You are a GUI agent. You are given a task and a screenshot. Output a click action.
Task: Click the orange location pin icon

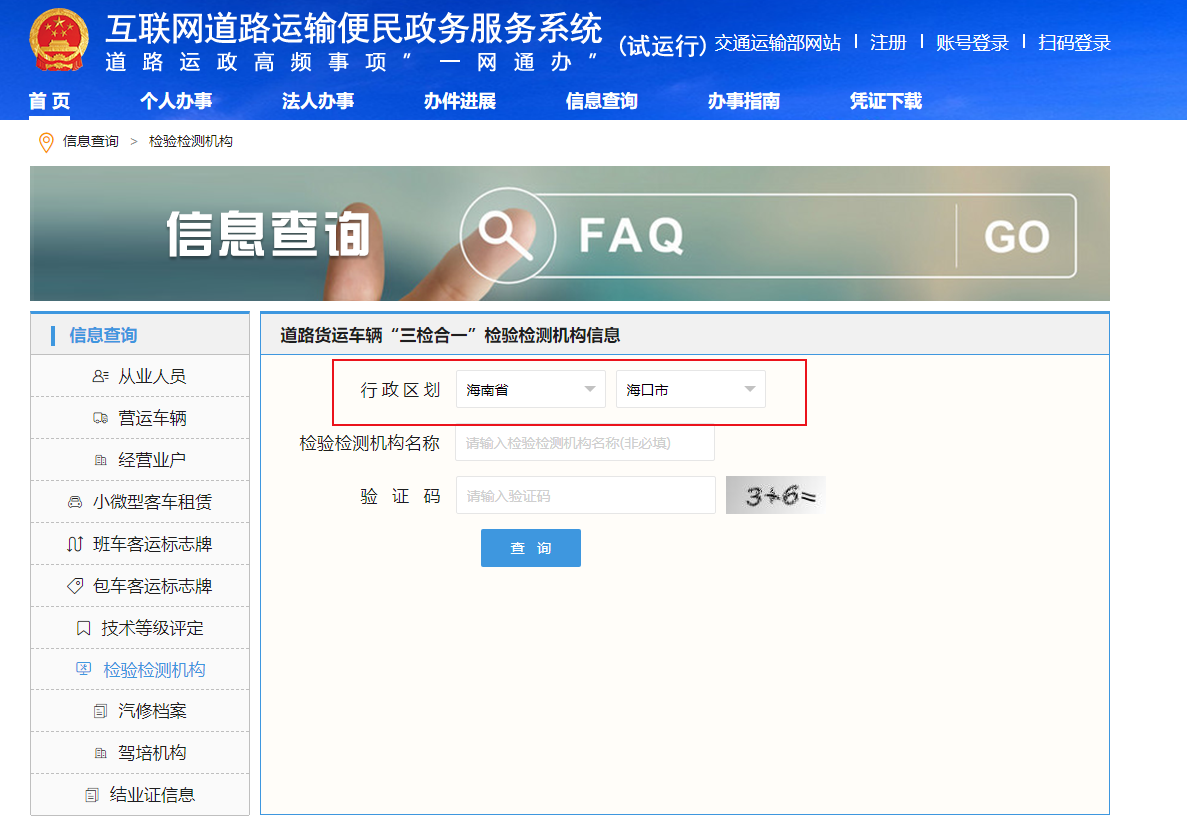(x=46, y=142)
